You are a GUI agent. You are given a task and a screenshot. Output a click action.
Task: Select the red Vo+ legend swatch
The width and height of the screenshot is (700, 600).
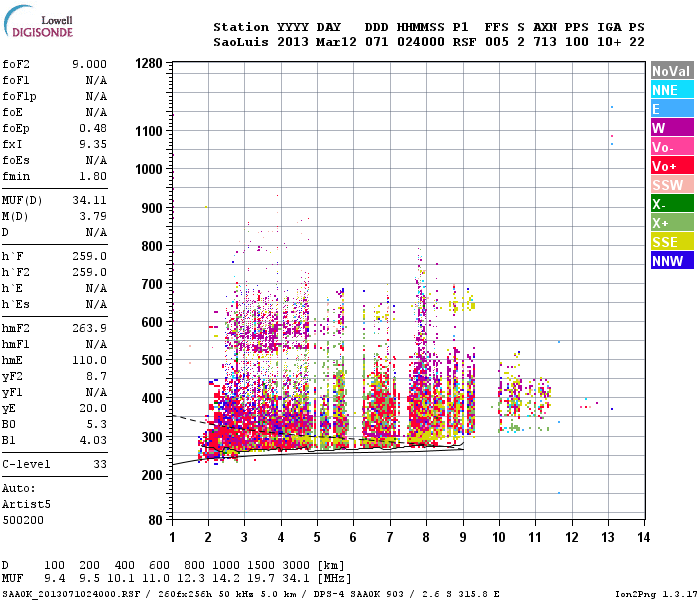point(672,166)
